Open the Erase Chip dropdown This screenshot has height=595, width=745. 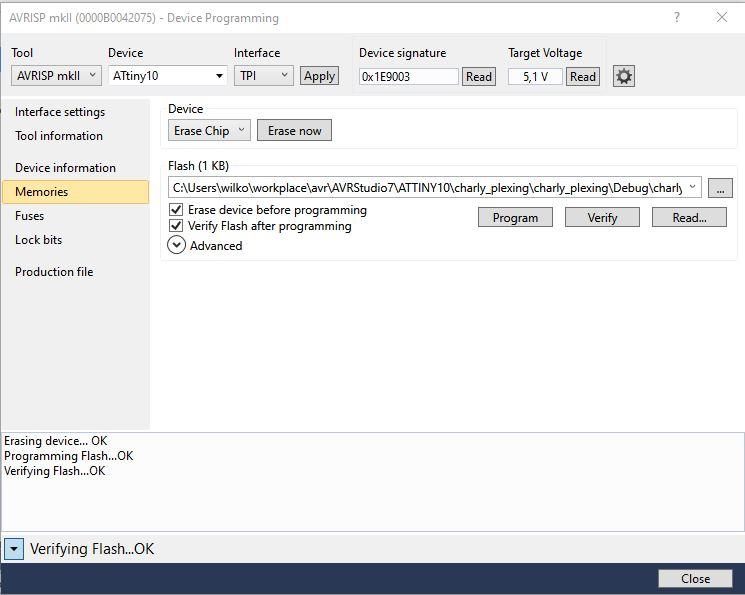[209, 130]
